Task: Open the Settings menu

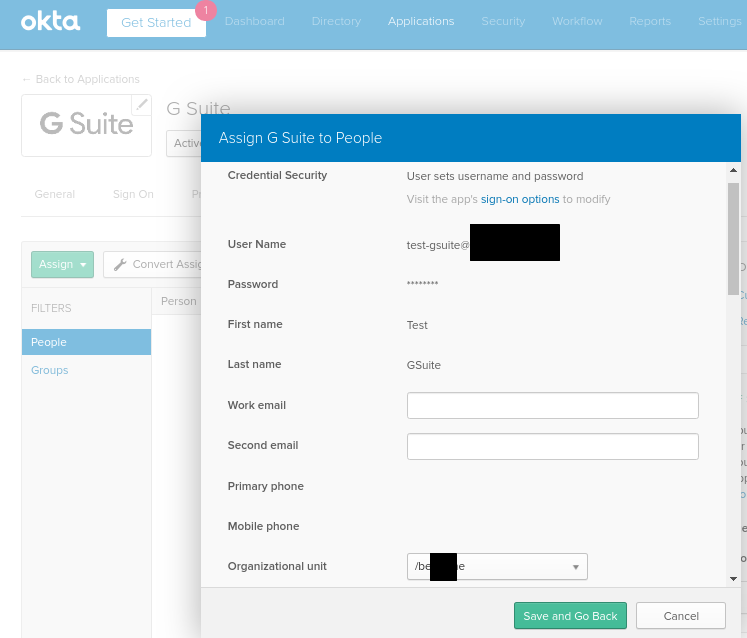Action: 720,21
